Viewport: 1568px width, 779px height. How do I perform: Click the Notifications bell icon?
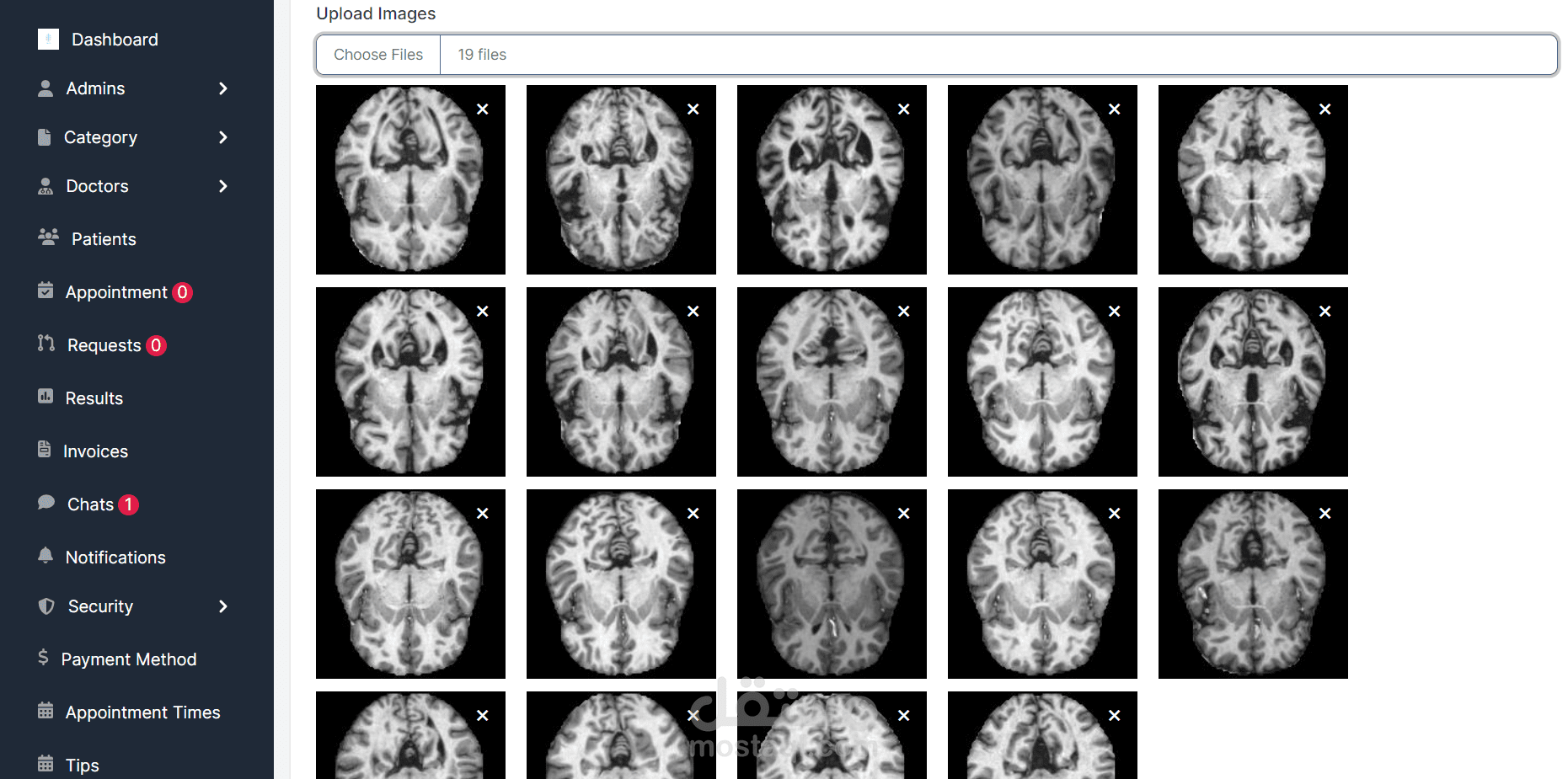tap(45, 556)
